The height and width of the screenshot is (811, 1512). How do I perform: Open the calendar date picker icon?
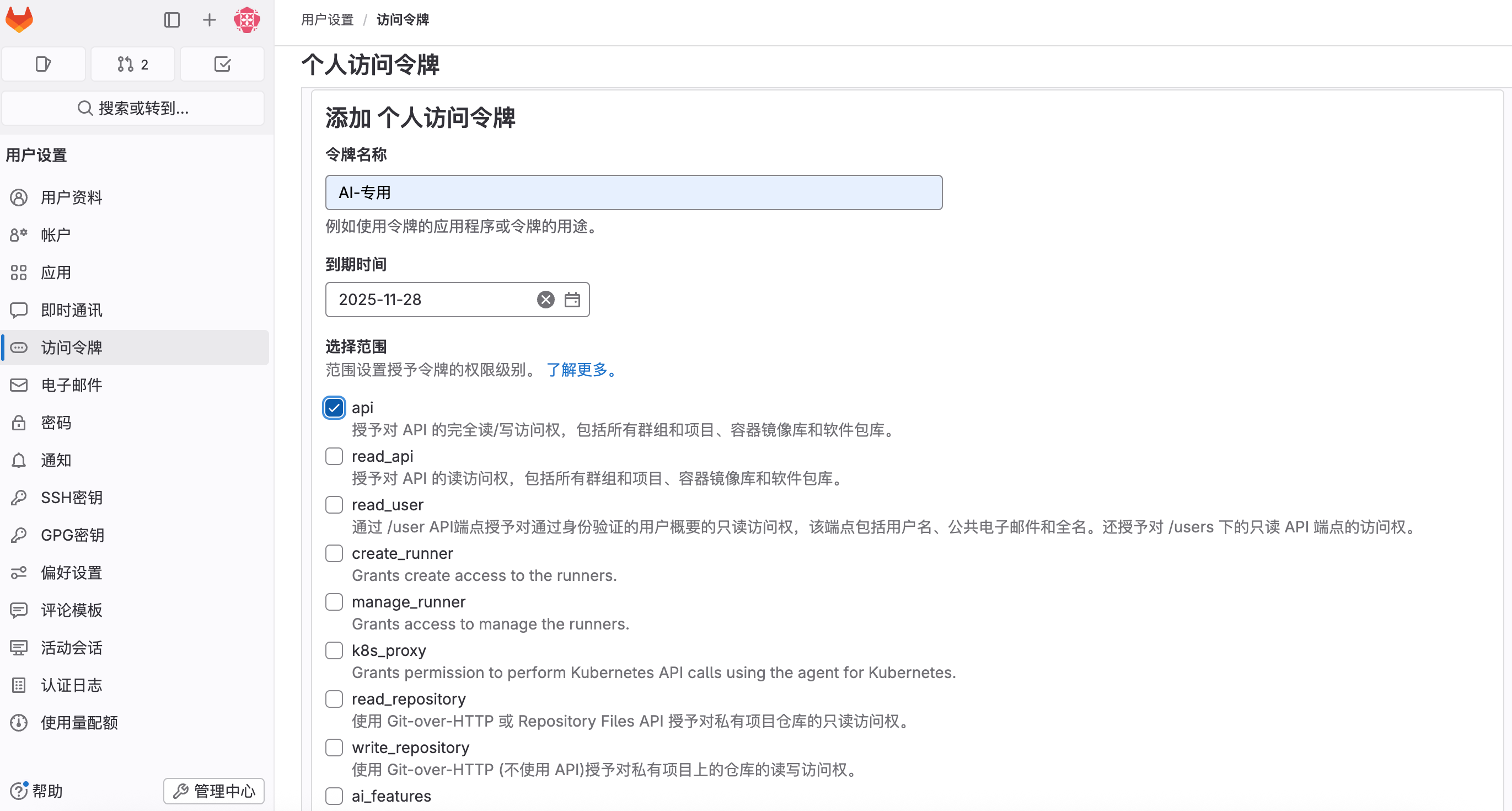pos(572,300)
